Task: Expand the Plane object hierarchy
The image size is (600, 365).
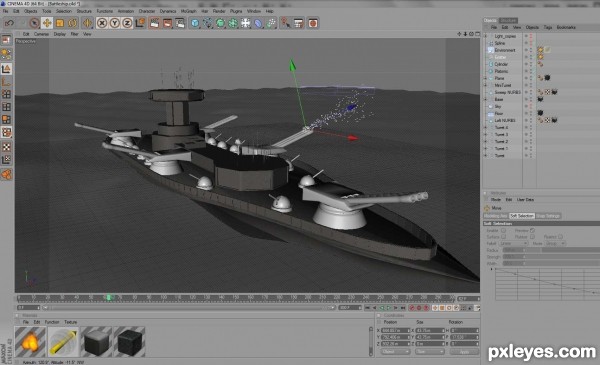Action: tap(486, 78)
